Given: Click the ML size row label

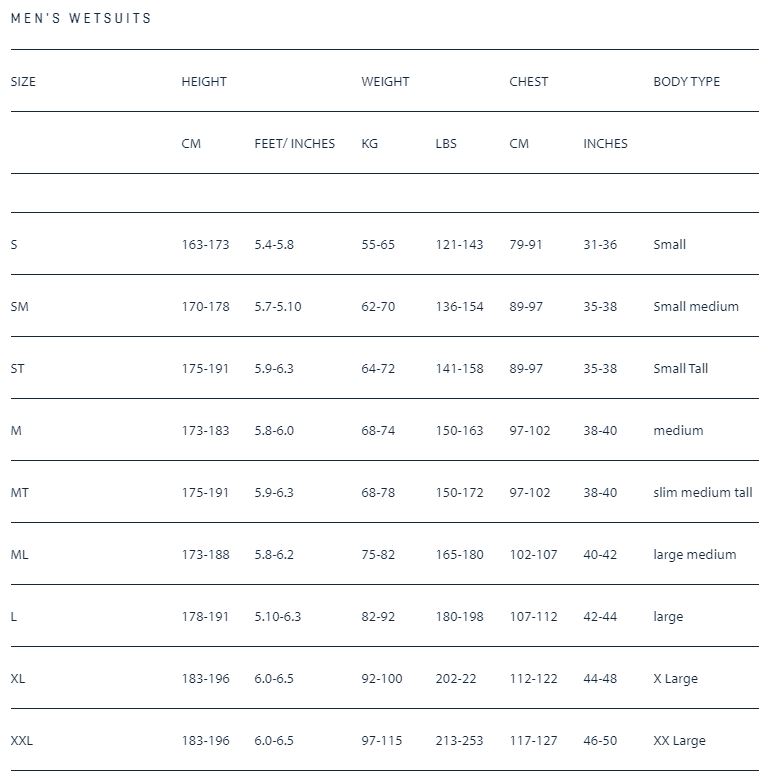Looking at the screenshot, I should pos(20,554).
